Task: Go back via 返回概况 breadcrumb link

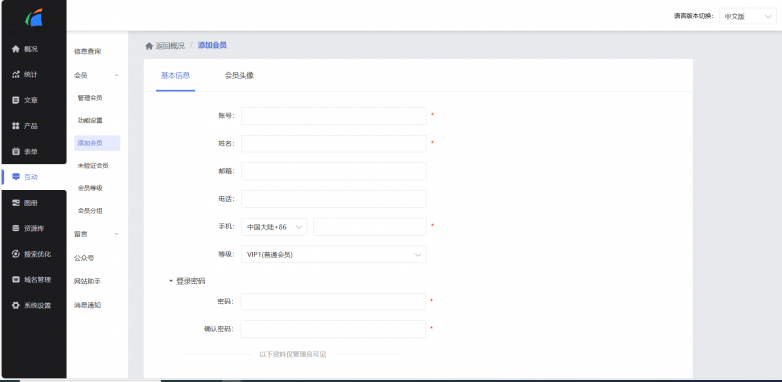Action: point(170,45)
